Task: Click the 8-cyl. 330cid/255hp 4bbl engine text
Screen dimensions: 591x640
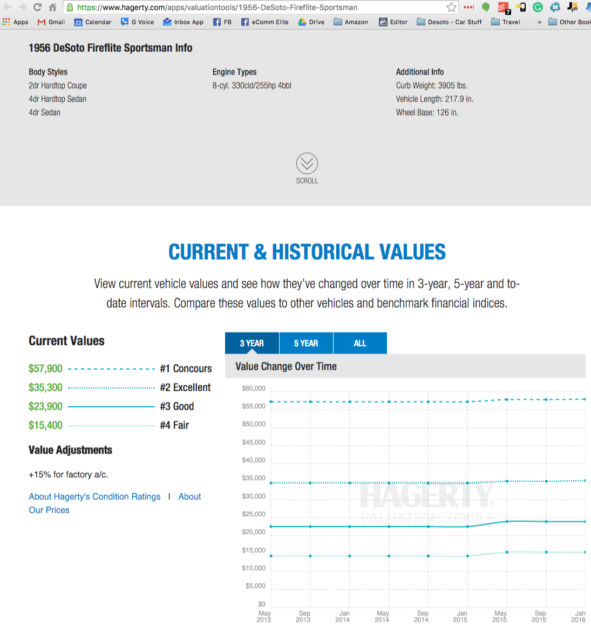Action: (252, 85)
